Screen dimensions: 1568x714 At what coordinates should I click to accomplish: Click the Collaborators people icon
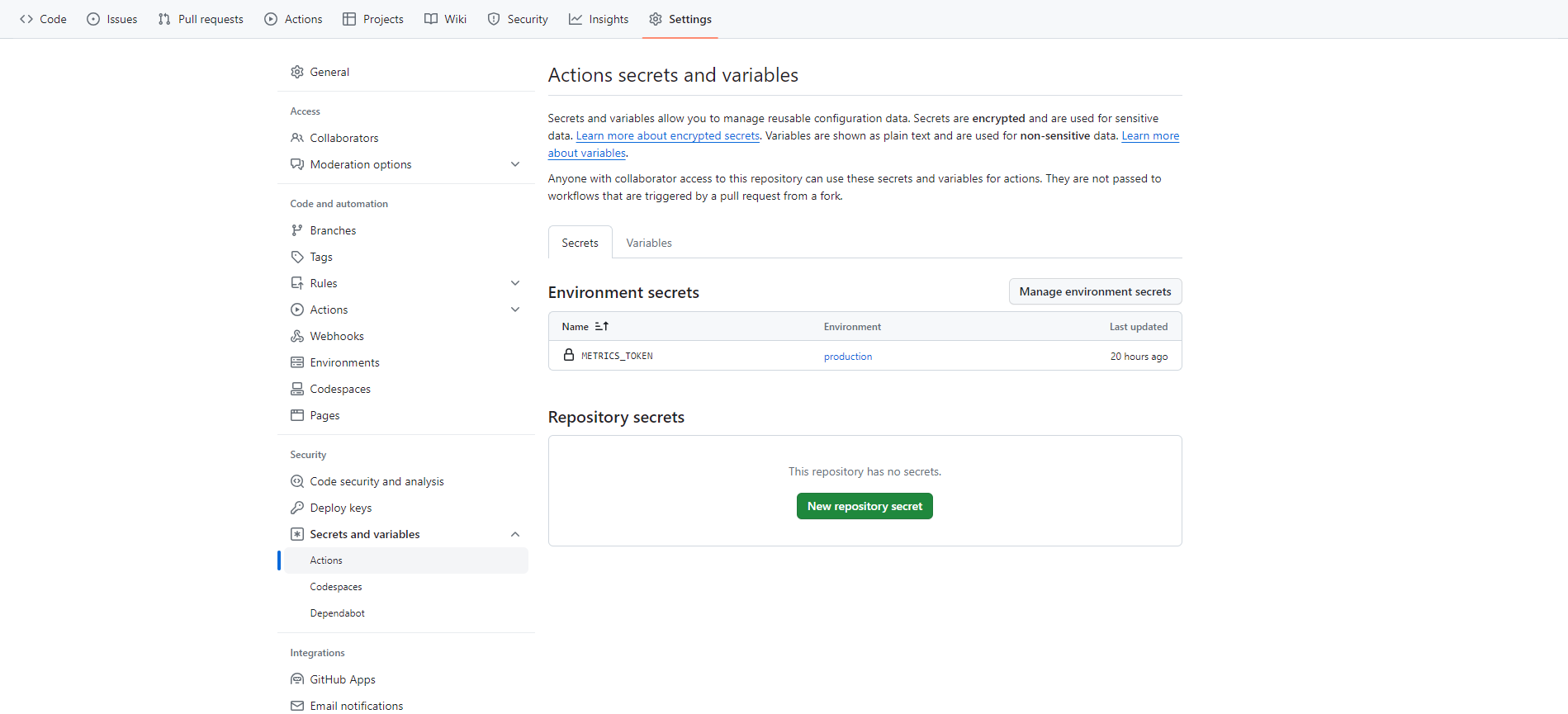(x=297, y=138)
